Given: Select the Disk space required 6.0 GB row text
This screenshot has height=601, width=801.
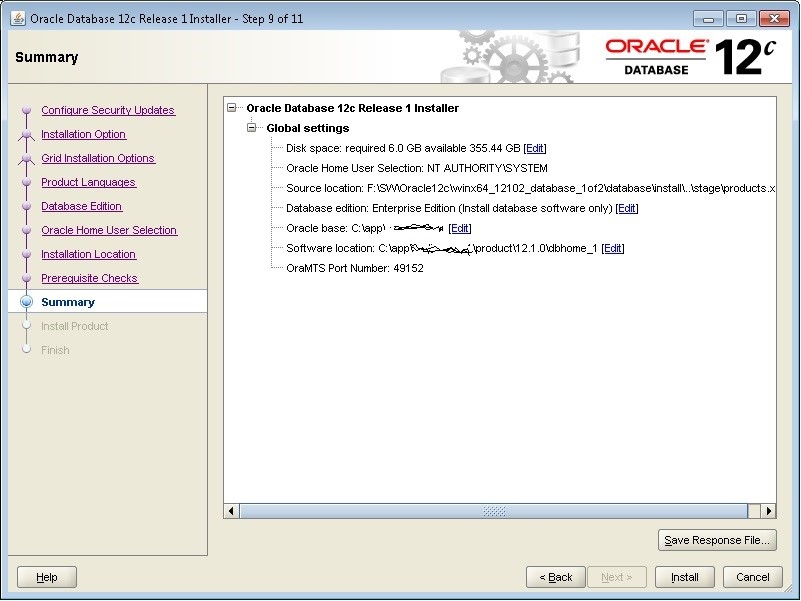Looking at the screenshot, I should click(403, 148).
